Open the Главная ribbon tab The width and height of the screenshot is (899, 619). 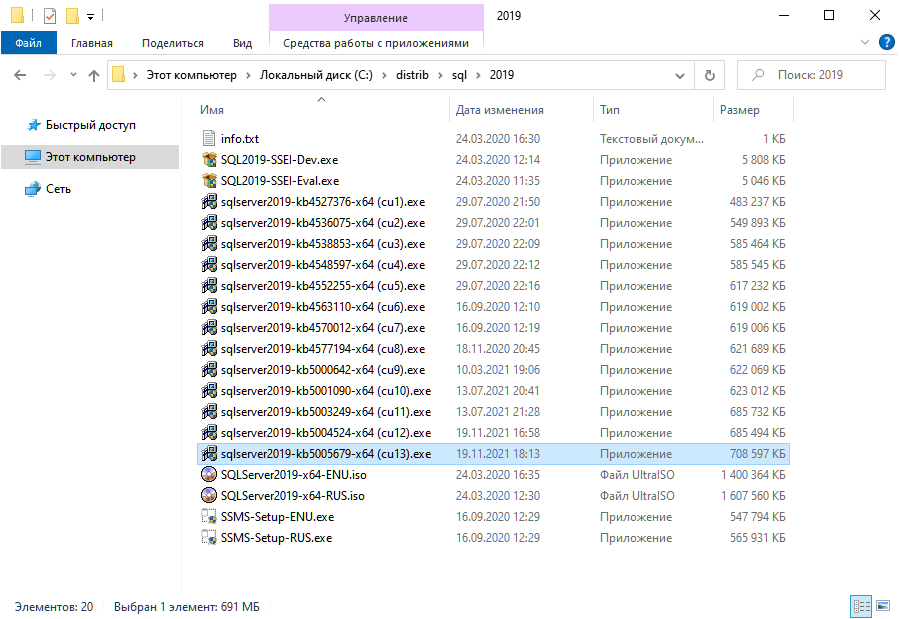[92, 43]
